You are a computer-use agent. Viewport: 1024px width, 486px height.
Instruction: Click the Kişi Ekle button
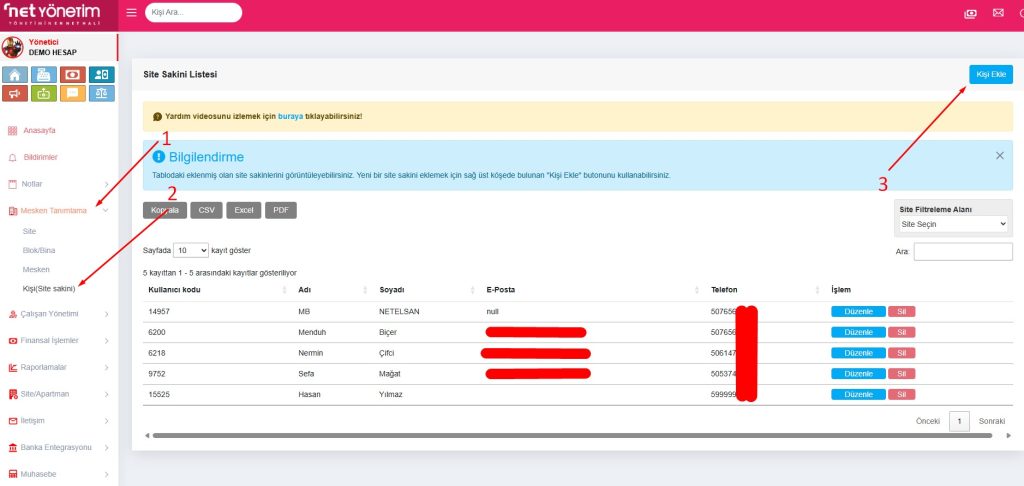tap(990, 74)
